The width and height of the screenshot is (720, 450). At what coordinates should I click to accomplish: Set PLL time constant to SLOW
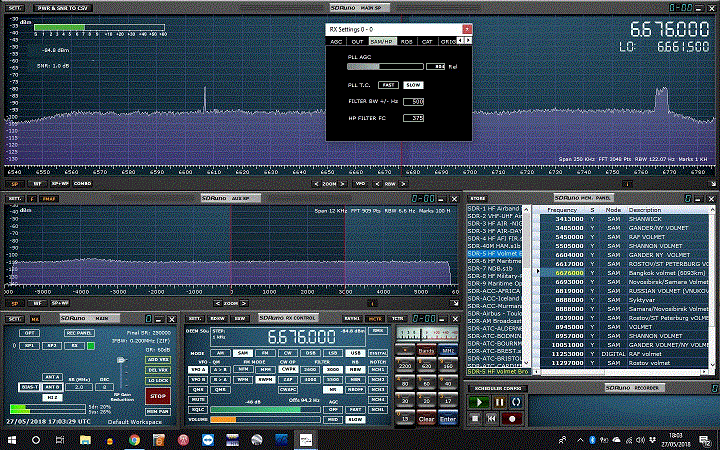point(413,85)
